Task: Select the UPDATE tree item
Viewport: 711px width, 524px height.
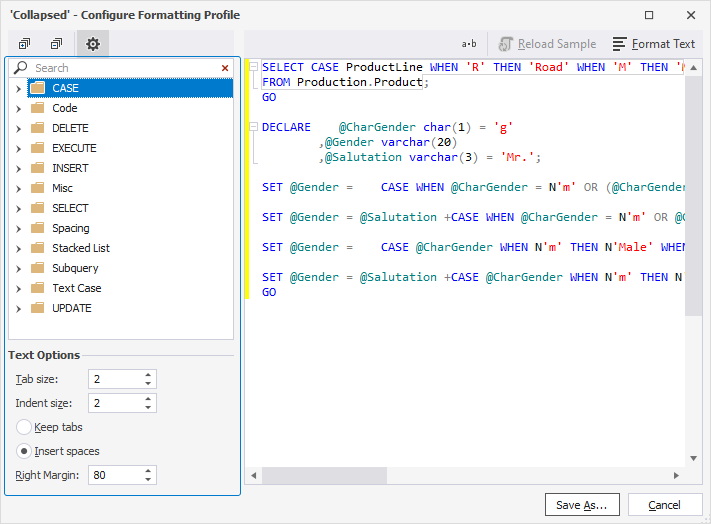Action: pyautogui.click(x=72, y=308)
